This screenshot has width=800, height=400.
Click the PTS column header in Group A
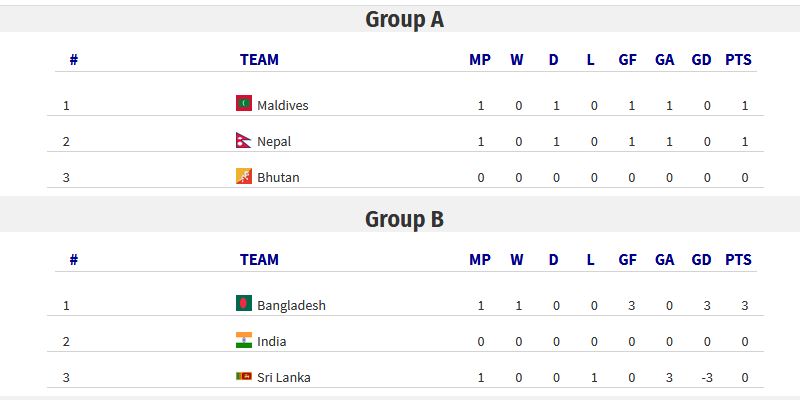click(x=738, y=60)
